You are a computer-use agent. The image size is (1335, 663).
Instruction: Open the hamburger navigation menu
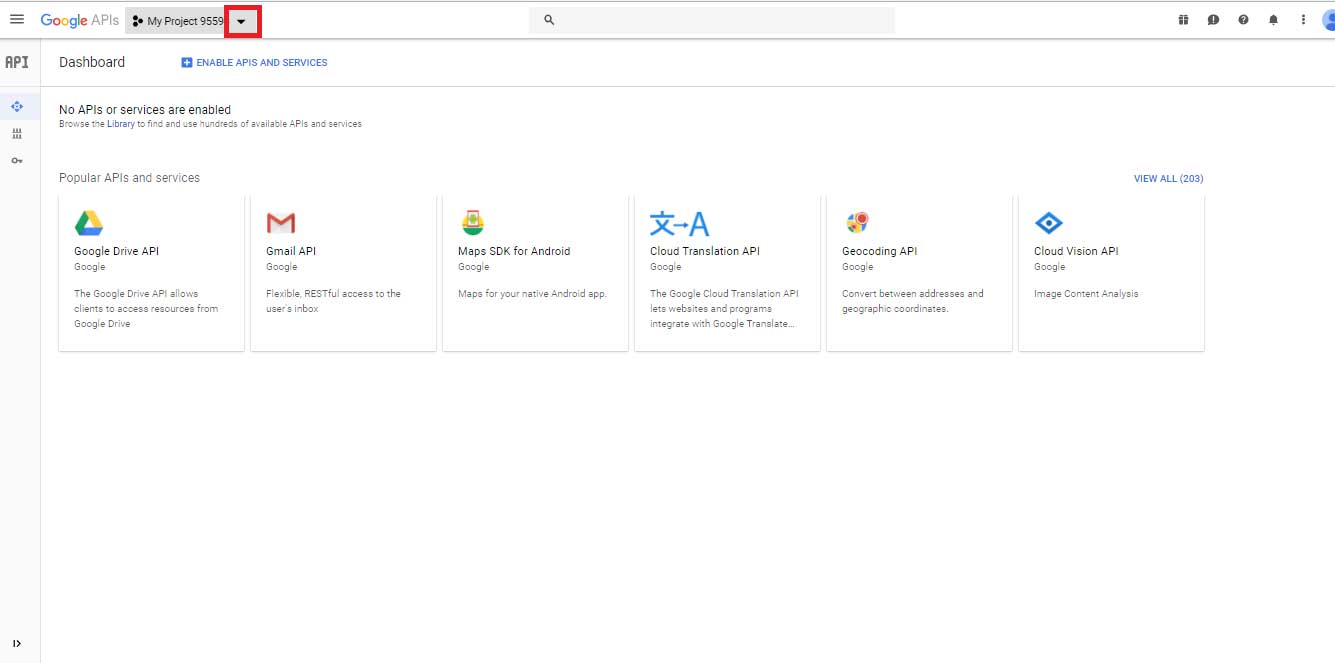[x=17, y=20]
